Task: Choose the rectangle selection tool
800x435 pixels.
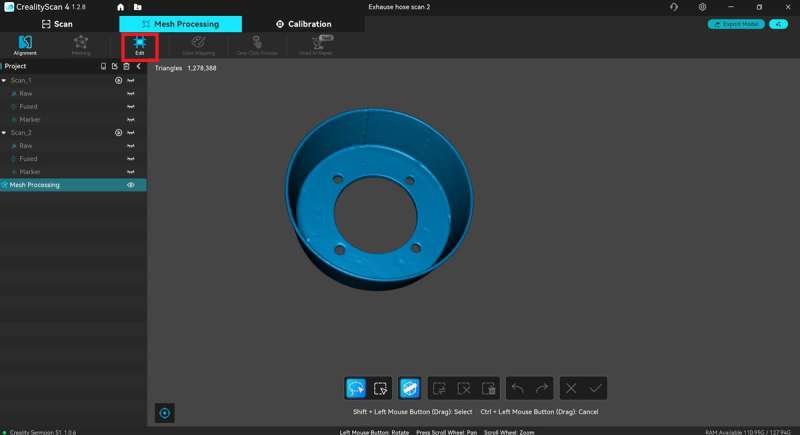Action: [x=380, y=388]
